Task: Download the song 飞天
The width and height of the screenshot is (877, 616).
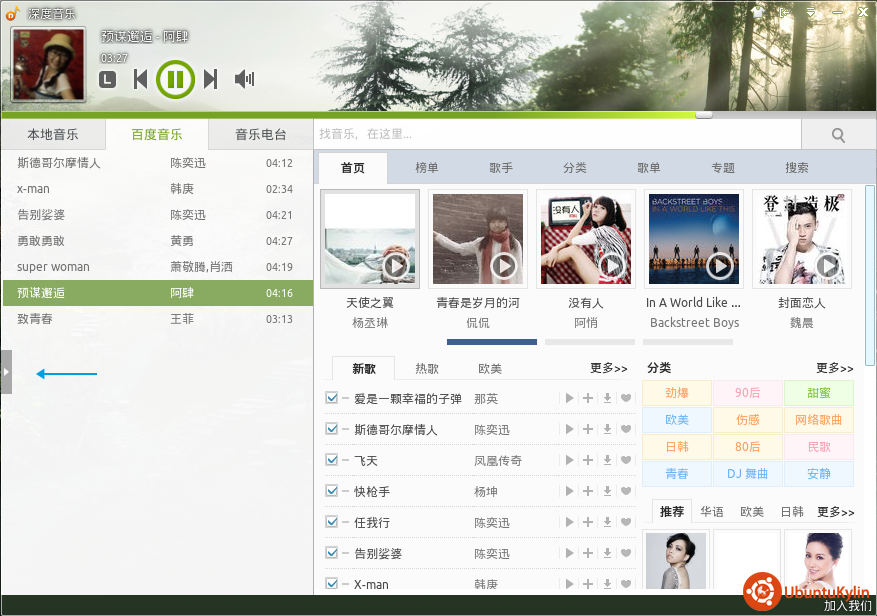Action: [x=607, y=460]
